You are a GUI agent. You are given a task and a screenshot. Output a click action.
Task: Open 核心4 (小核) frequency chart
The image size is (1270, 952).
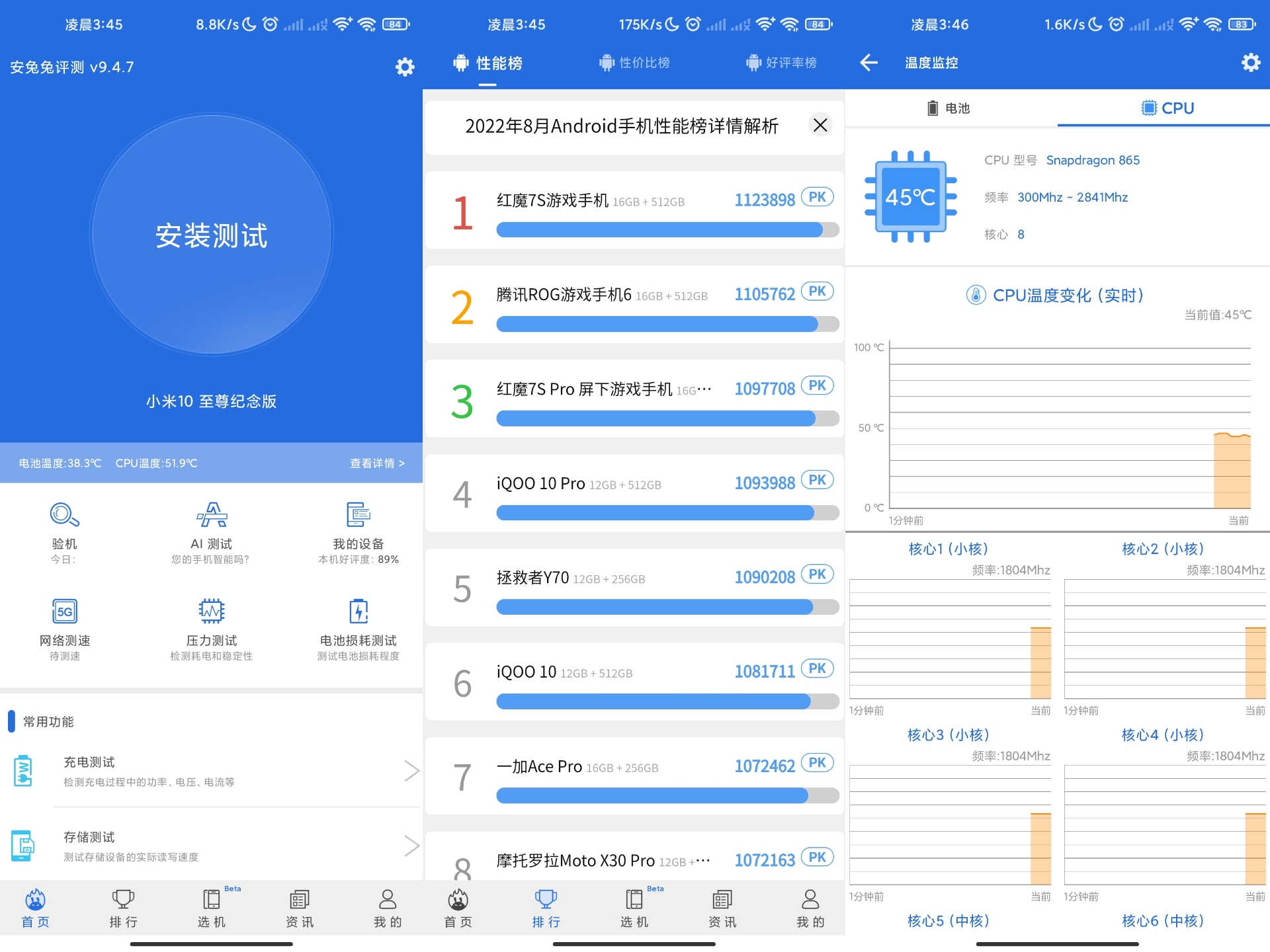pyautogui.click(x=1165, y=825)
